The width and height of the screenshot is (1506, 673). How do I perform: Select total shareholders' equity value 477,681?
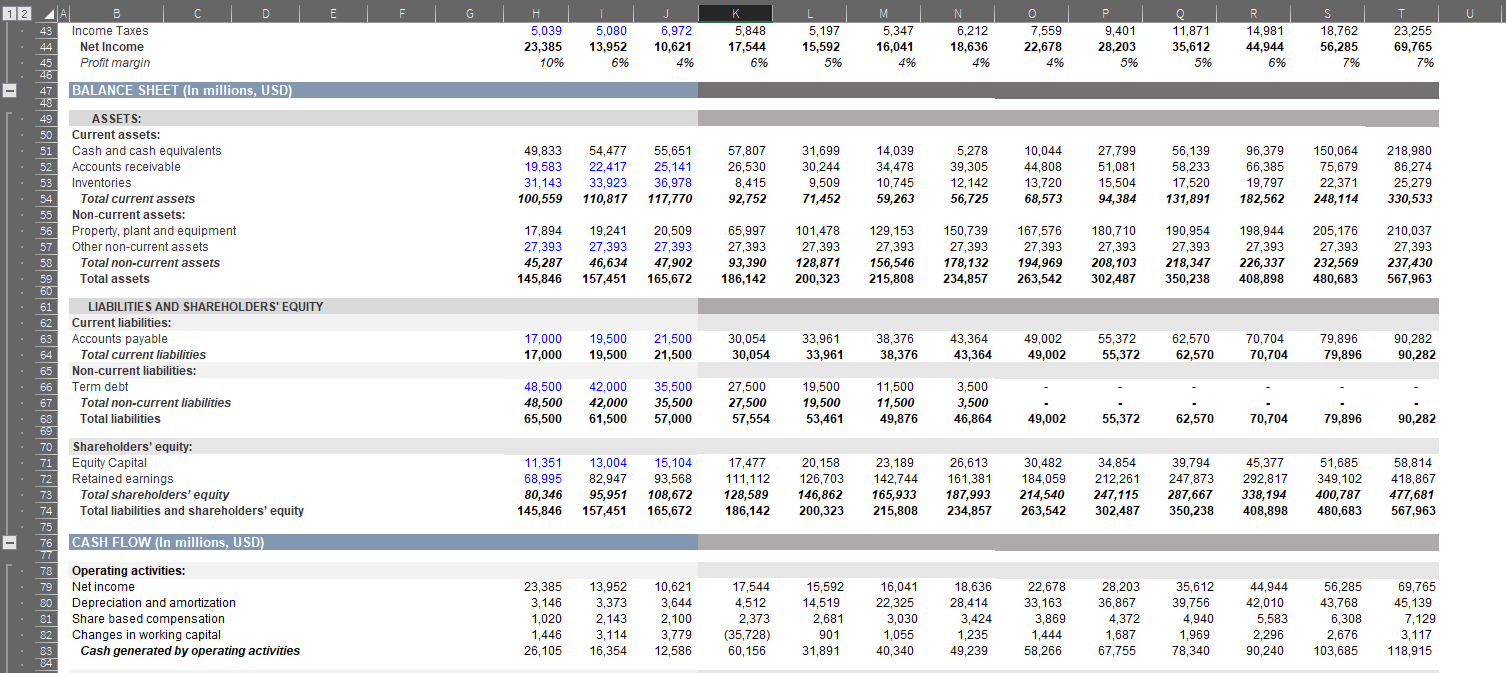(x=1411, y=495)
